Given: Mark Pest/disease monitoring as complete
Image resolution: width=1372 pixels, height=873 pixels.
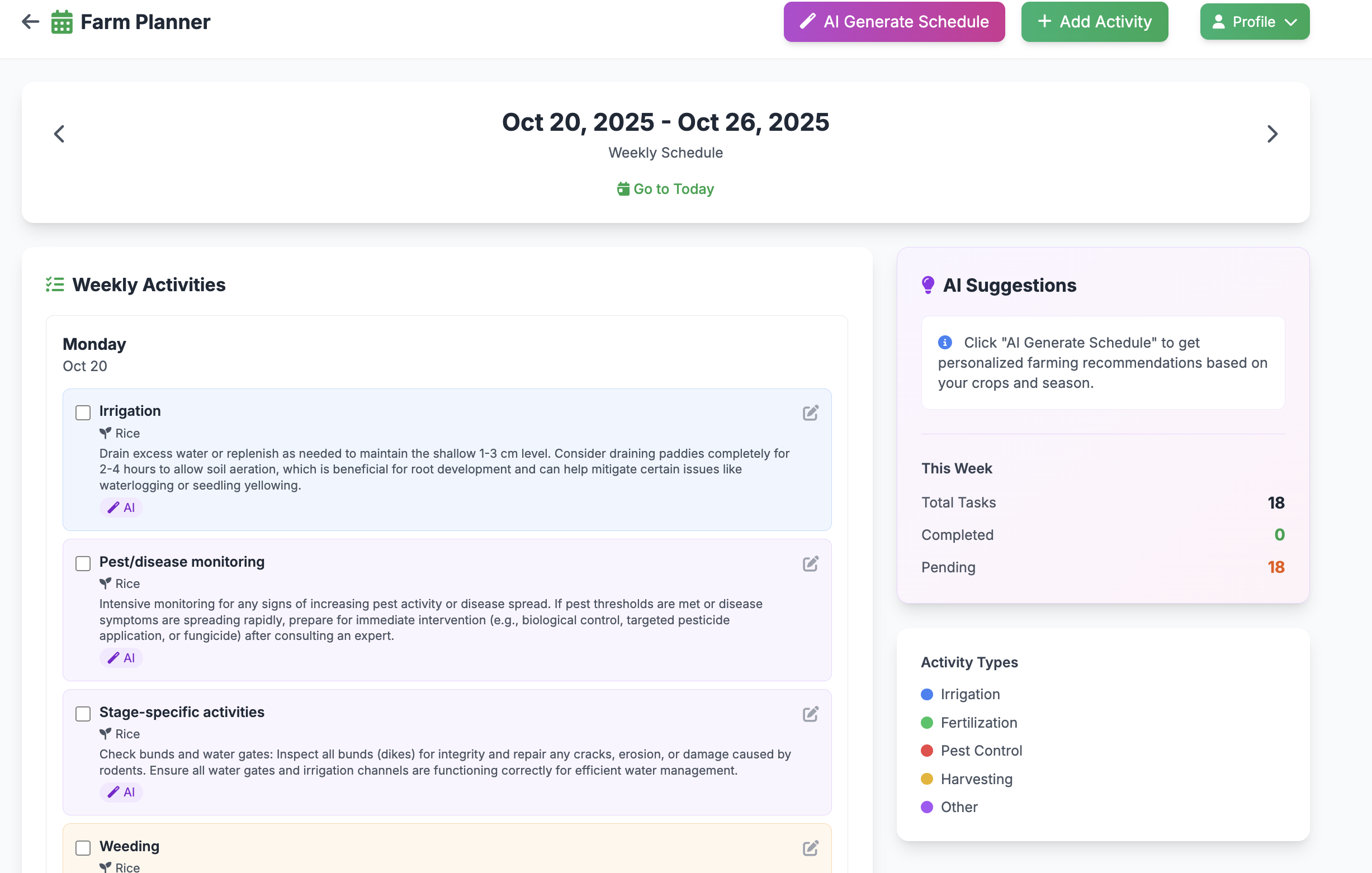Looking at the screenshot, I should (x=83, y=564).
